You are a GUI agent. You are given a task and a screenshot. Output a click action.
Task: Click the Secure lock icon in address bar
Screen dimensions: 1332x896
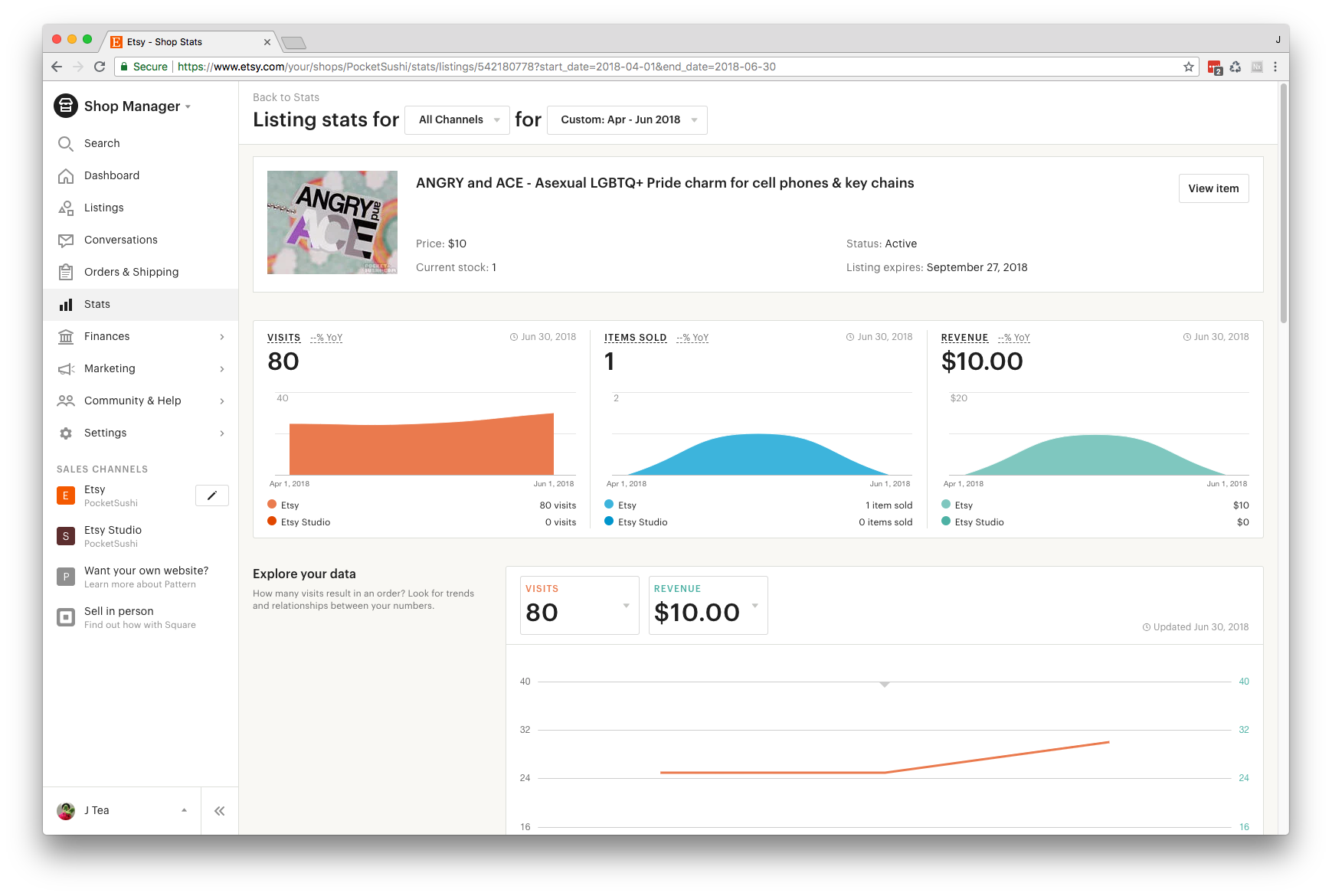pos(124,67)
